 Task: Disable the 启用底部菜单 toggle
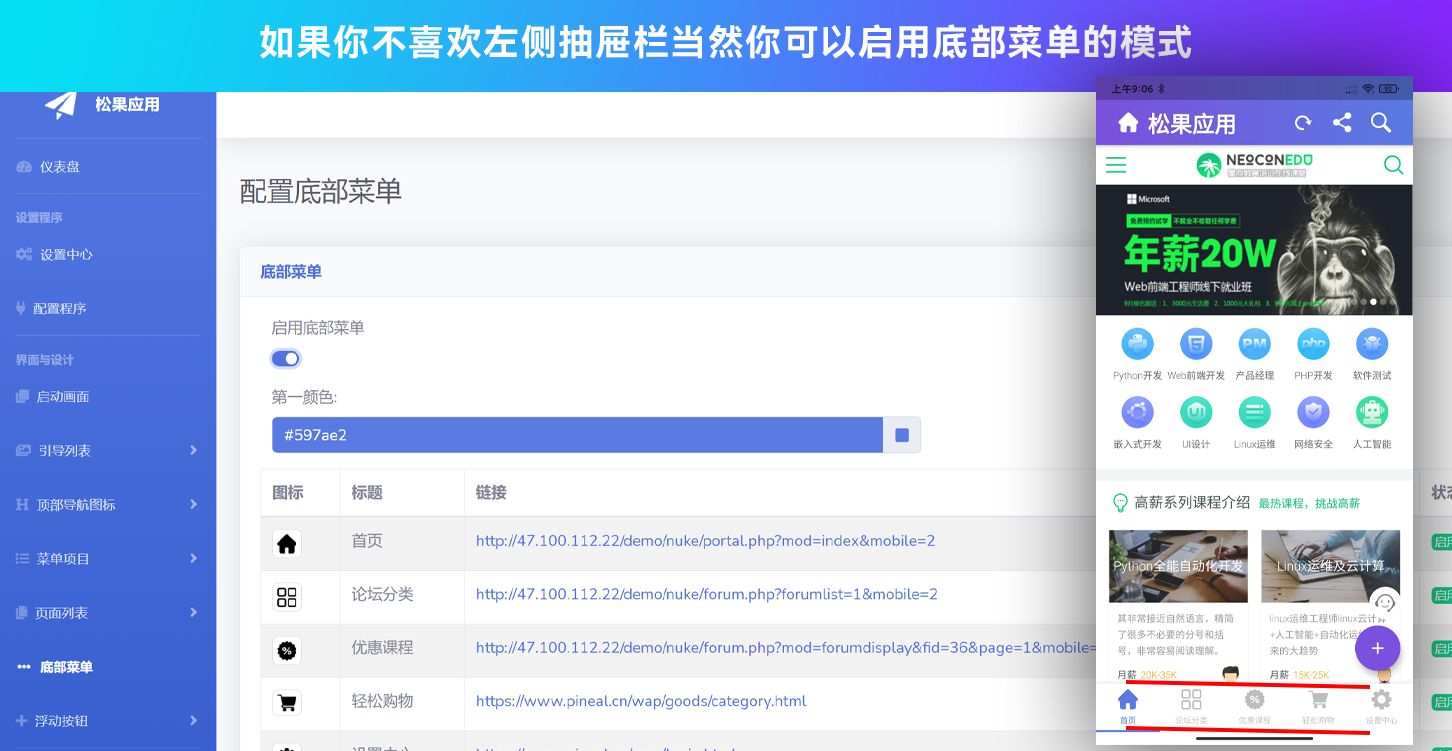(285, 358)
